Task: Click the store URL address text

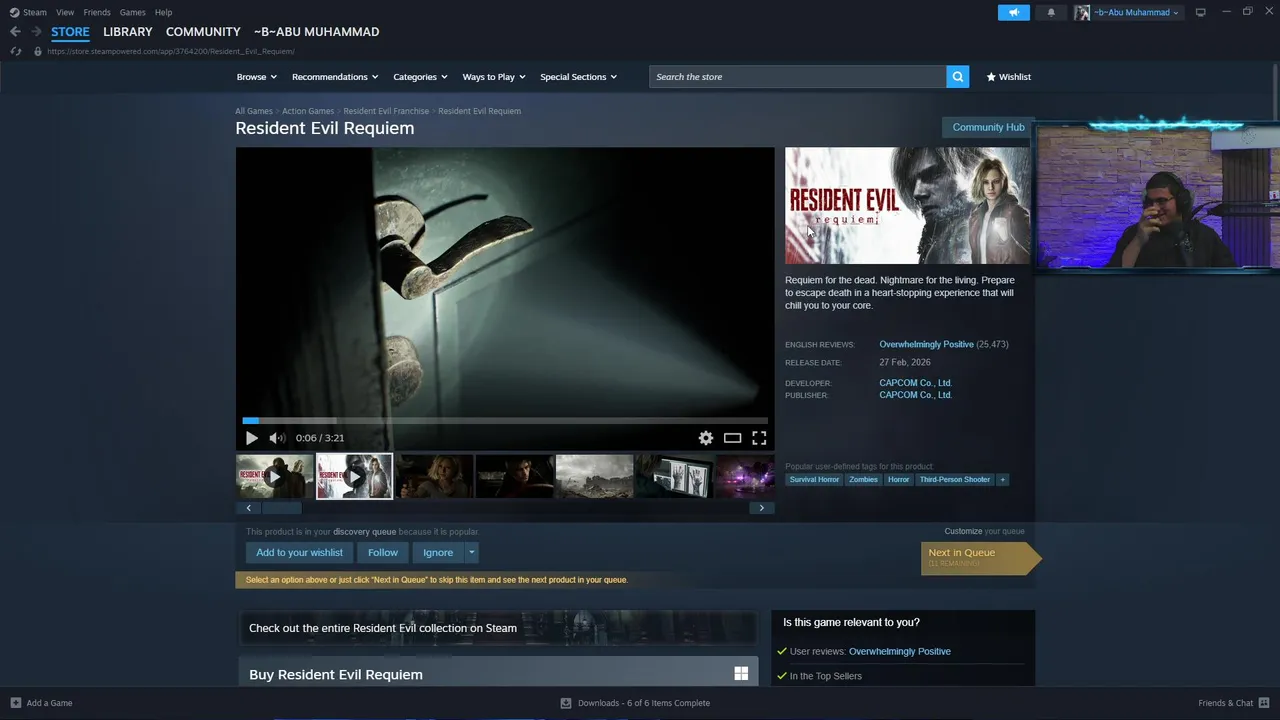Action: pyautogui.click(x=170, y=51)
